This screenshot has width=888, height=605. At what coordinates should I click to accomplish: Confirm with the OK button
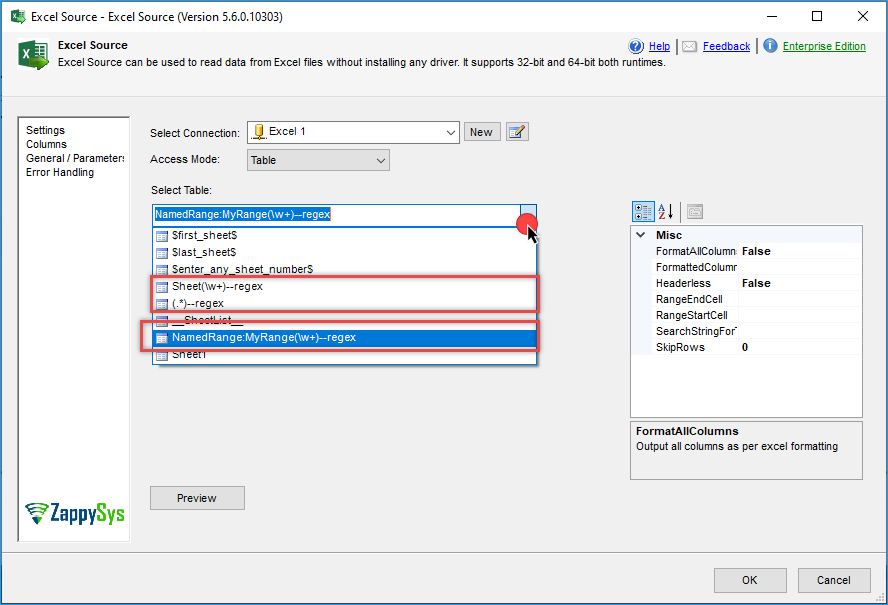[x=750, y=580]
